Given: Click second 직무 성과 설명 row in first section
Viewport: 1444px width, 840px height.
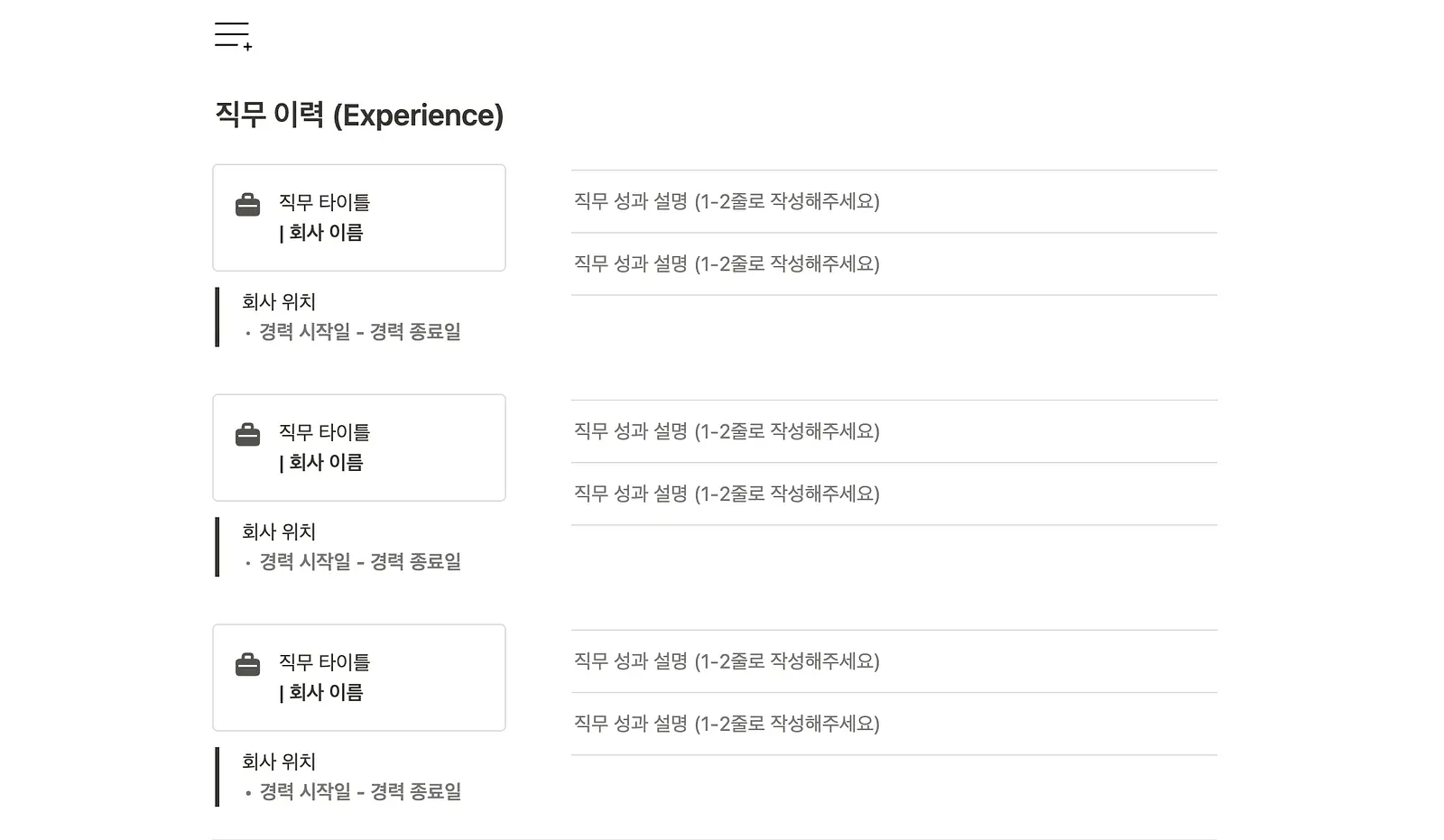Looking at the screenshot, I should click(x=893, y=263).
